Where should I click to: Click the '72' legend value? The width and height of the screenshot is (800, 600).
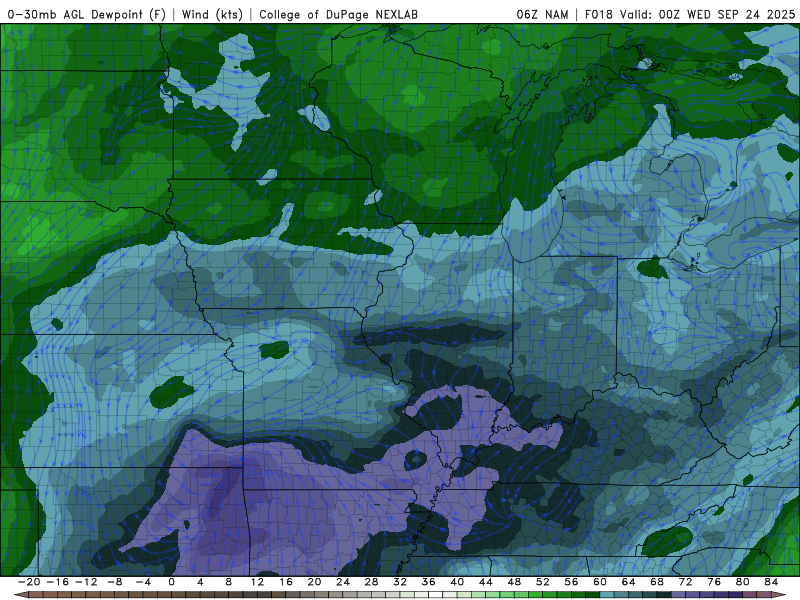(x=686, y=582)
